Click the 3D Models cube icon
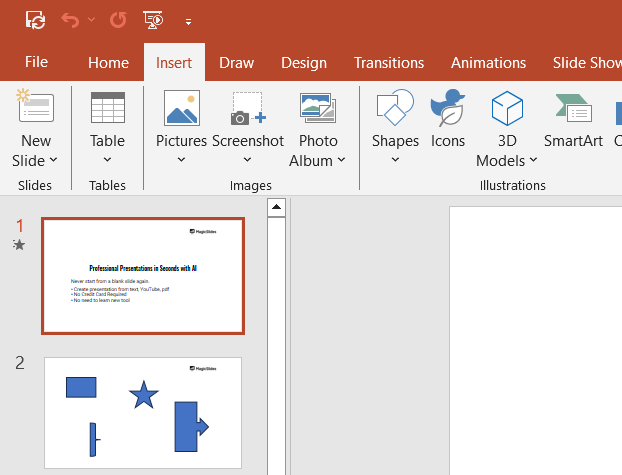This screenshot has height=475, width=622. (507, 108)
